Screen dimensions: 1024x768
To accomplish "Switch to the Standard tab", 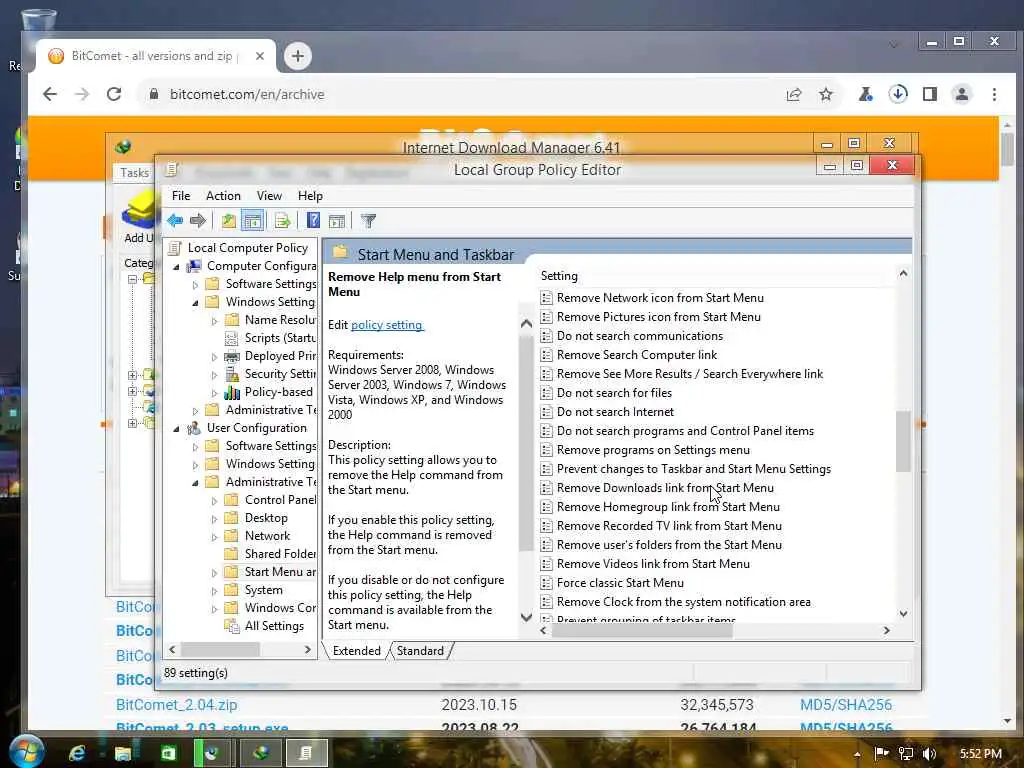I will tap(420, 651).
